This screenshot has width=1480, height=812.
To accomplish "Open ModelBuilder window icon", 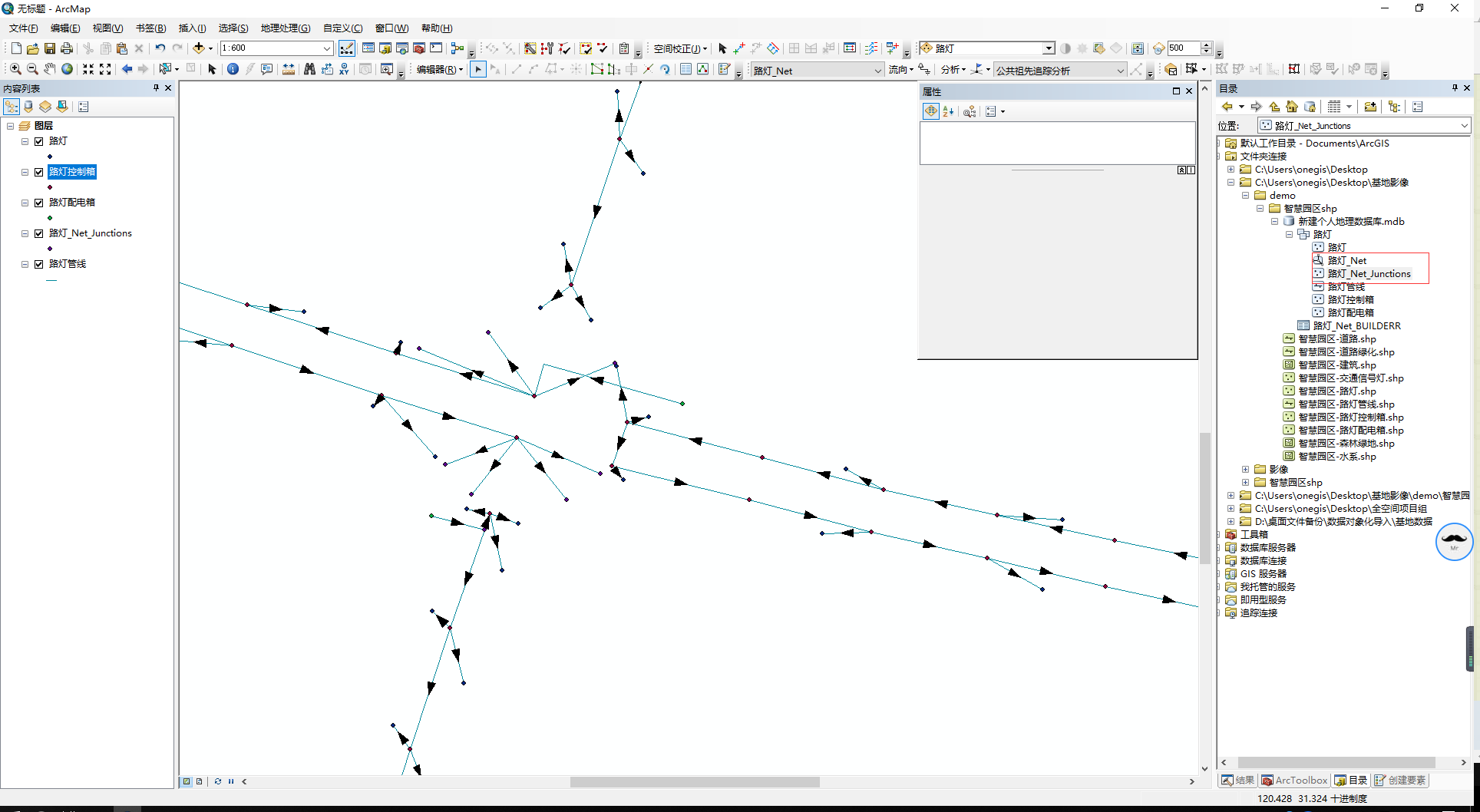I will pos(458,48).
